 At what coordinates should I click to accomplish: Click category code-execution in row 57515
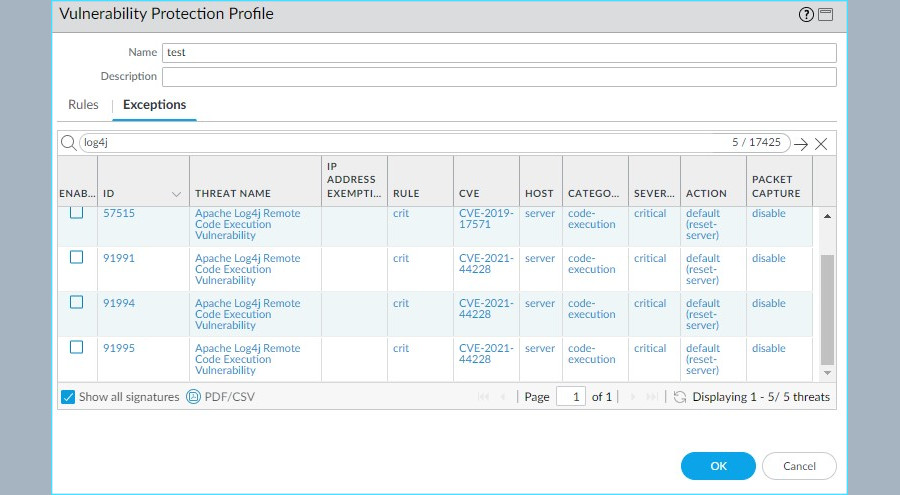point(591,219)
